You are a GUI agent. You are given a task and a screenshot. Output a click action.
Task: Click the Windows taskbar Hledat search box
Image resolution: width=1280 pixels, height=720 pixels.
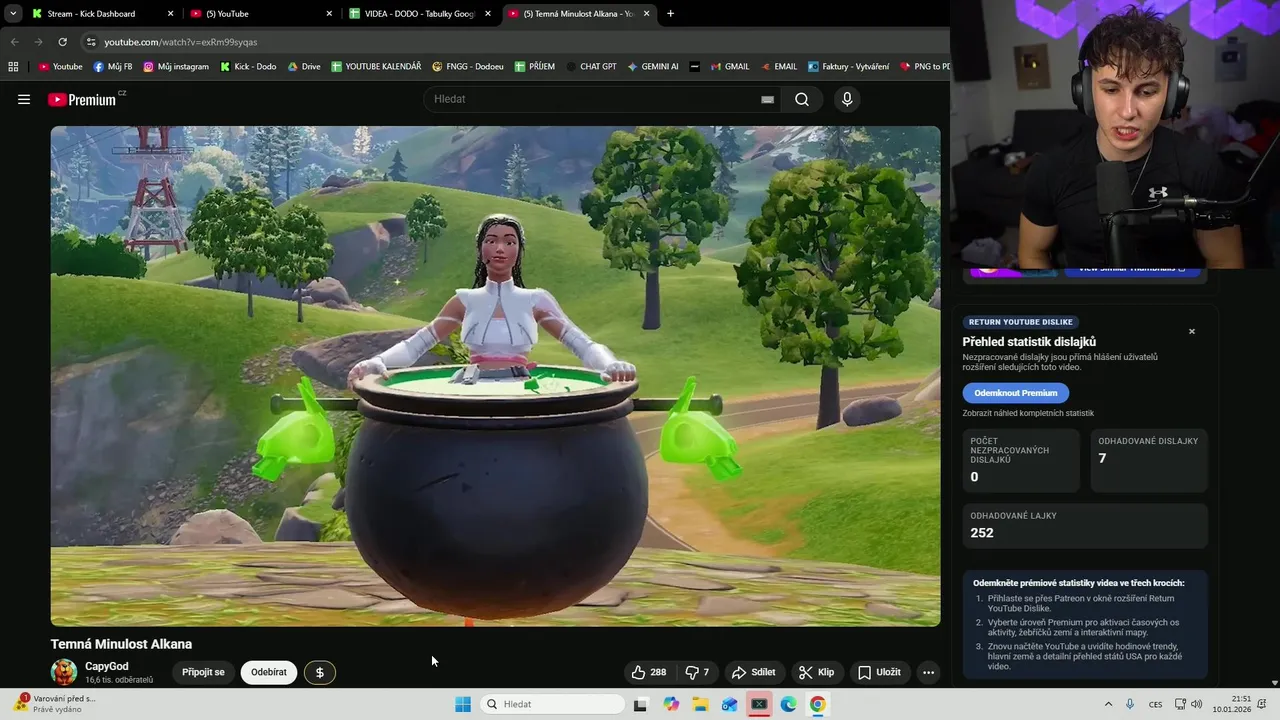click(x=551, y=704)
